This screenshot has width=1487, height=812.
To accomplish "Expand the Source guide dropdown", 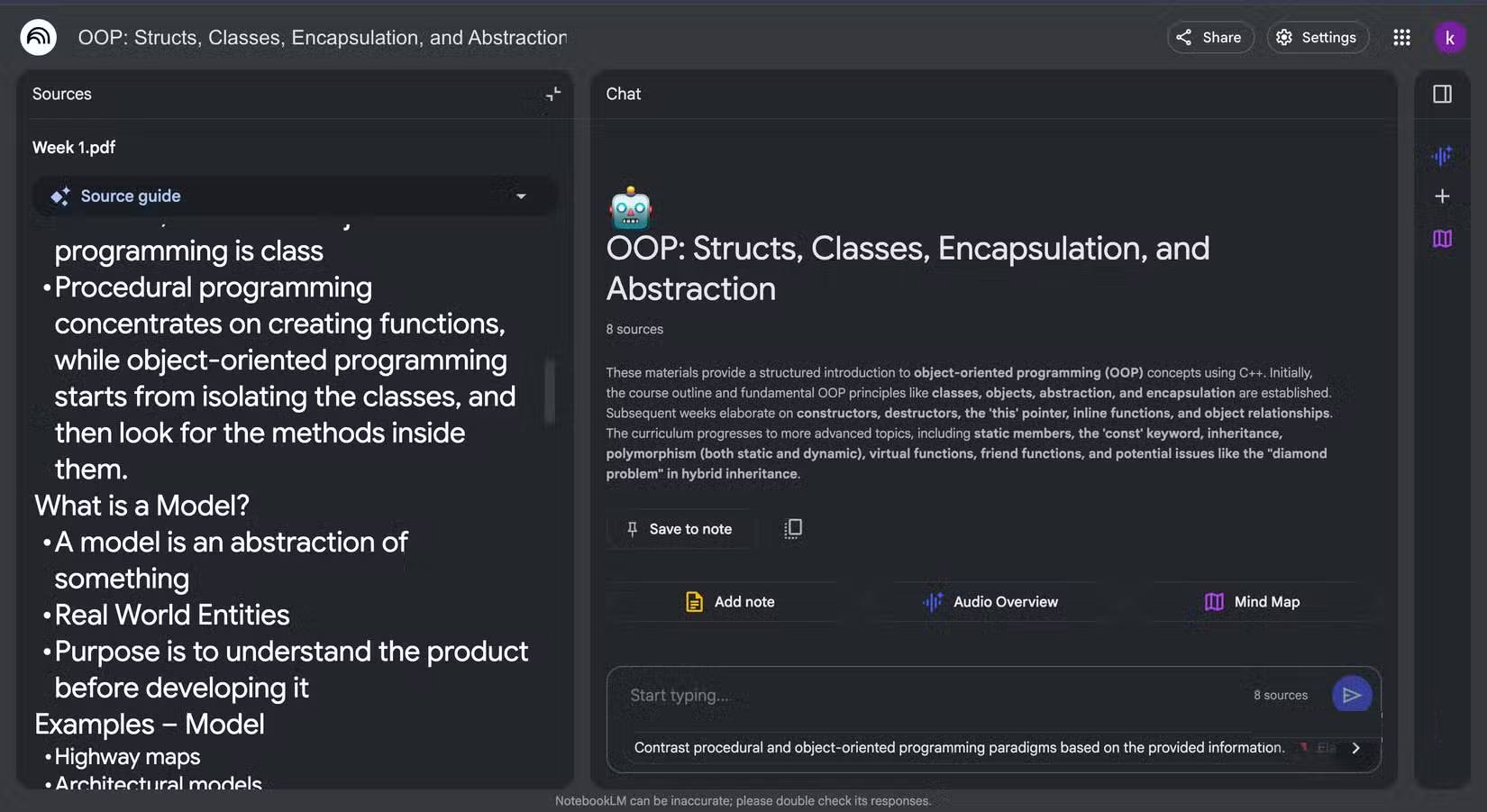I will tap(521, 196).
